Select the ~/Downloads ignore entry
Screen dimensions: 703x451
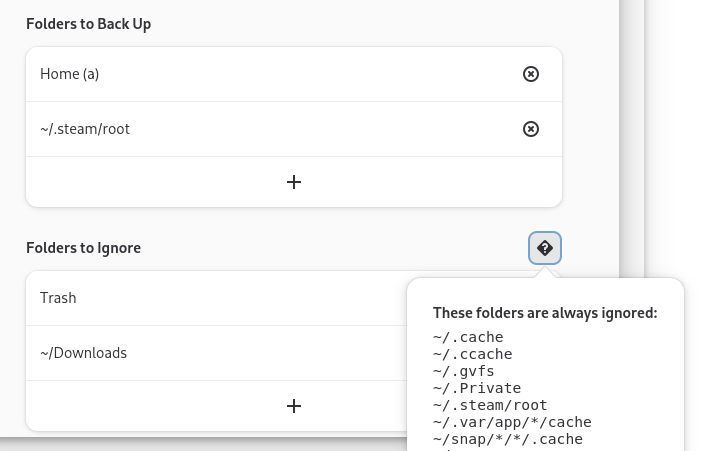tap(83, 353)
